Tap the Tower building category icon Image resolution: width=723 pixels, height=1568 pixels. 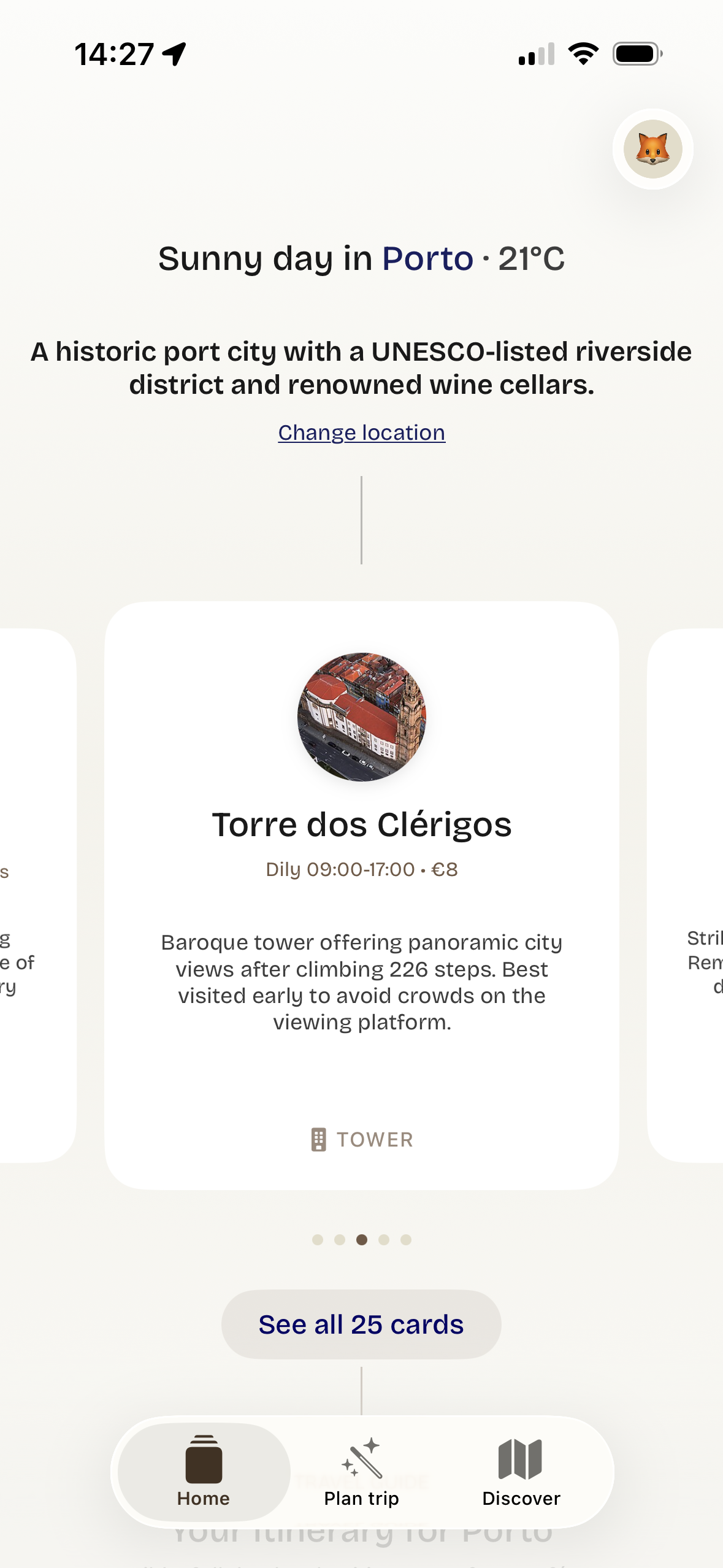[x=318, y=1139]
